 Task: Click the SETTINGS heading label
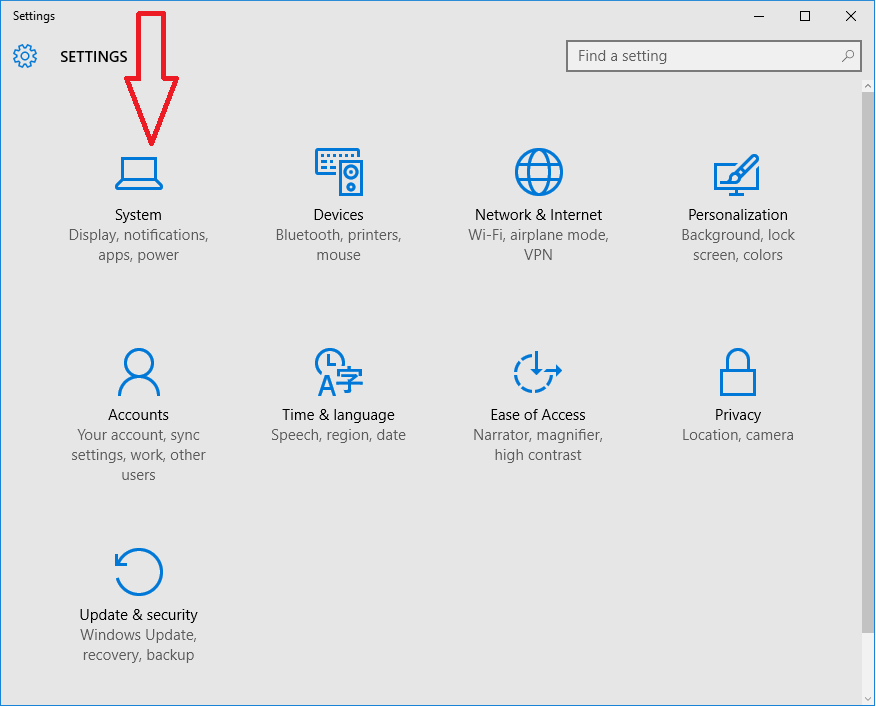[x=93, y=56]
